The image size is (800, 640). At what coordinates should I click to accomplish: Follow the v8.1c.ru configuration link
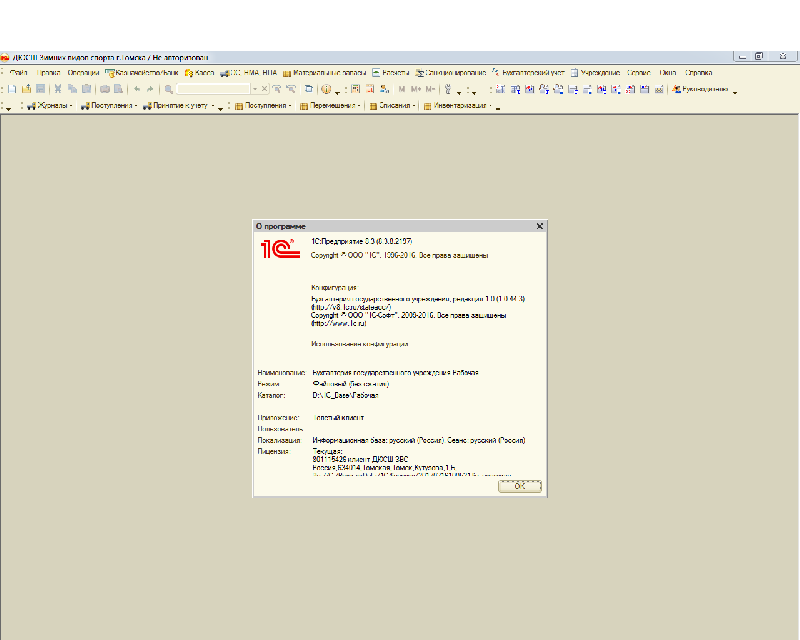pyautogui.click(x=352, y=307)
